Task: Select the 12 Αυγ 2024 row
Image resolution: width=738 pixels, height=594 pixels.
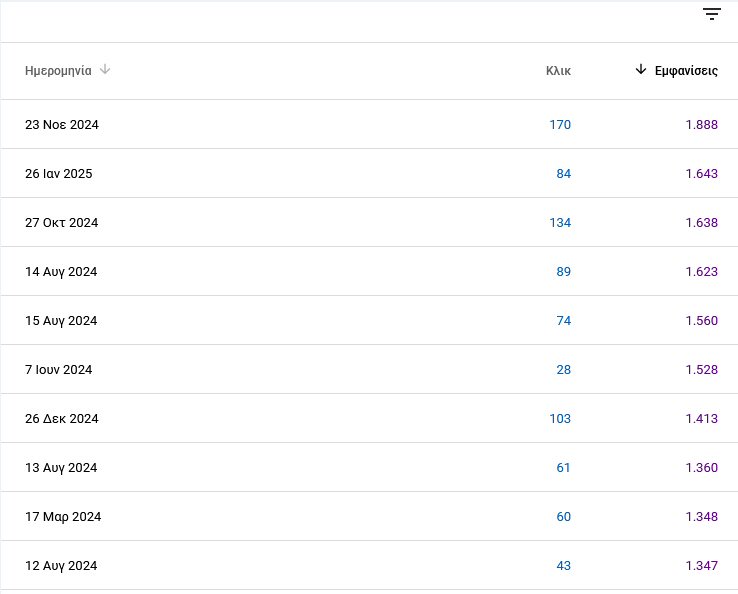Action: [x=369, y=565]
